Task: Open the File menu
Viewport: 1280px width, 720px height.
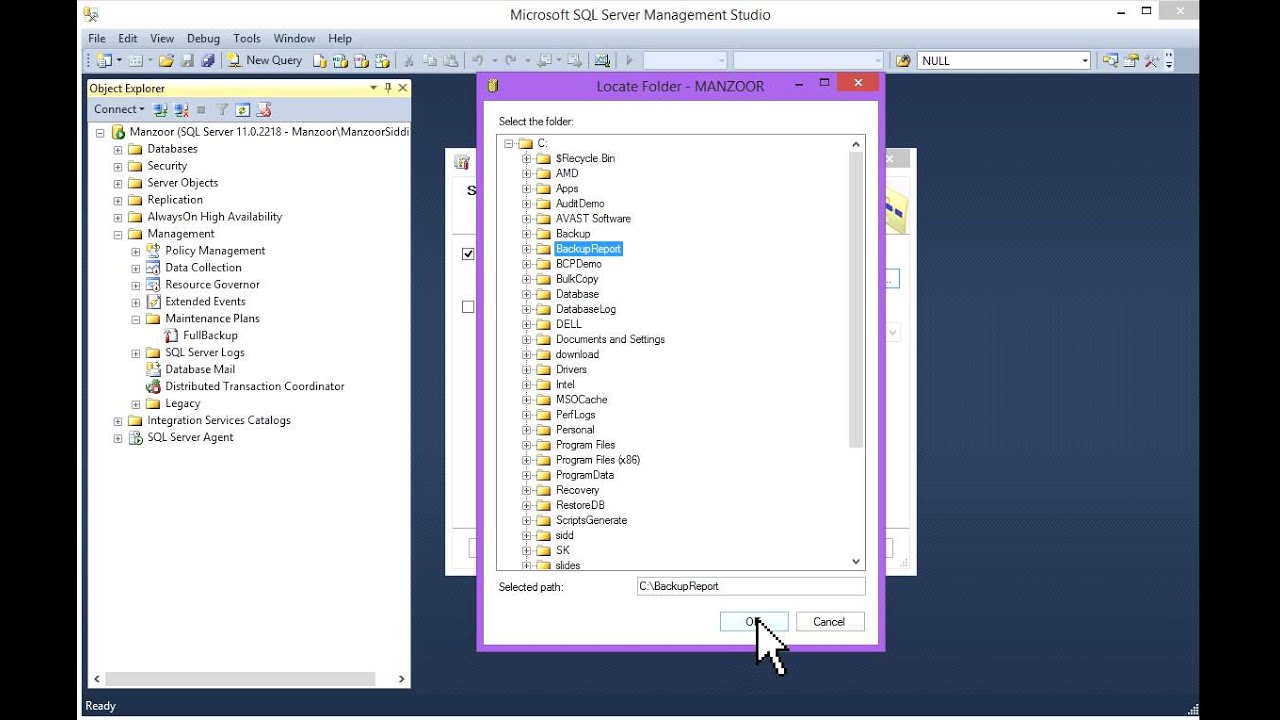Action: [x=97, y=38]
